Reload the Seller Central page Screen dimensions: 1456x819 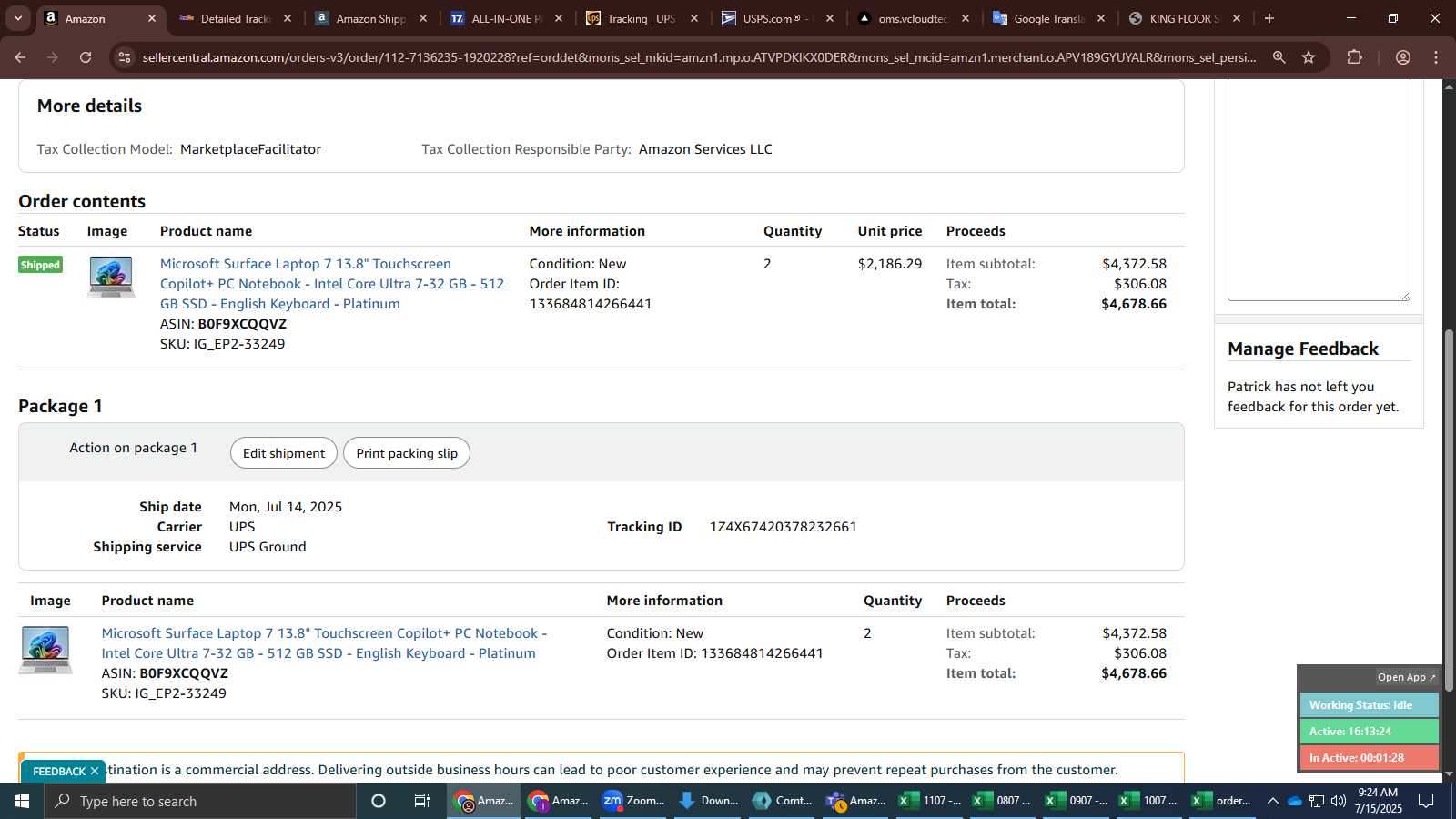(x=86, y=57)
